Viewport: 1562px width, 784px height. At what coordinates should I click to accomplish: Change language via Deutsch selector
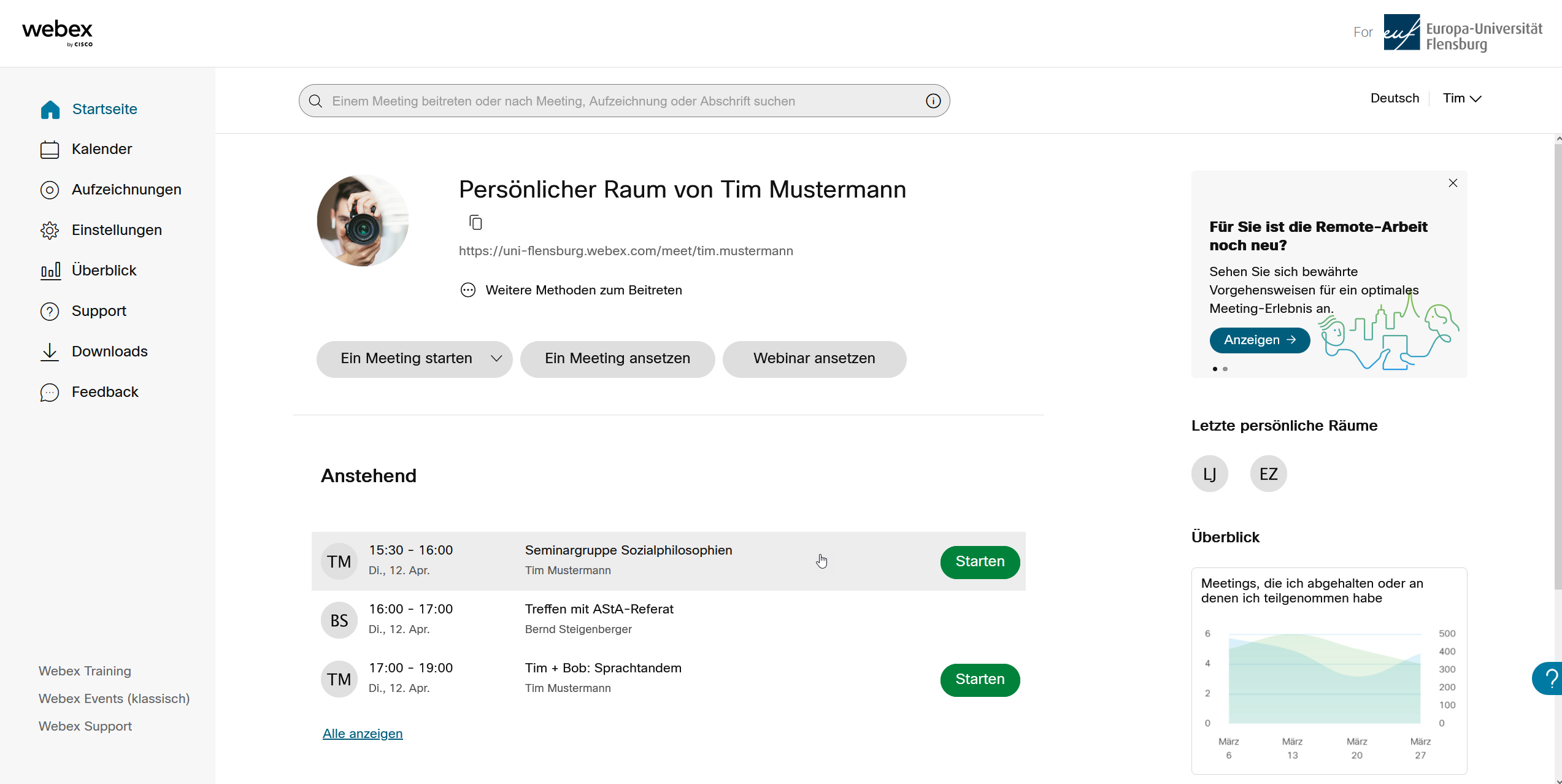click(x=1394, y=98)
